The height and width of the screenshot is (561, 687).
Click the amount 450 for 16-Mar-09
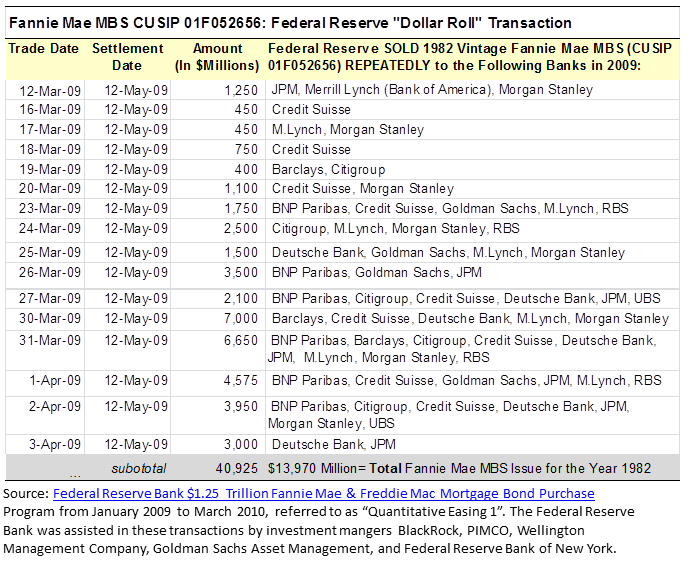point(246,109)
